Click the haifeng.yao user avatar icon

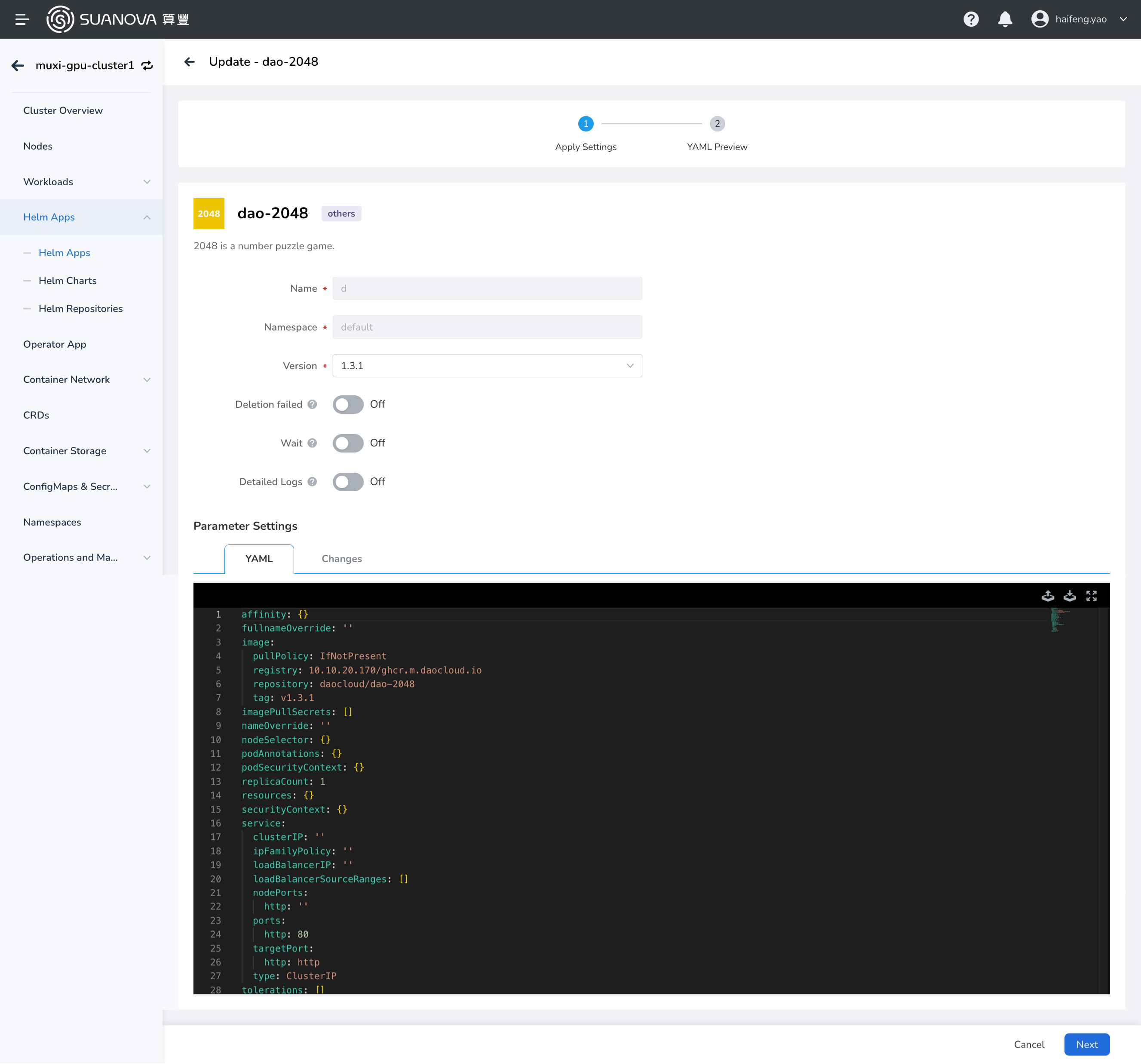click(1040, 19)
